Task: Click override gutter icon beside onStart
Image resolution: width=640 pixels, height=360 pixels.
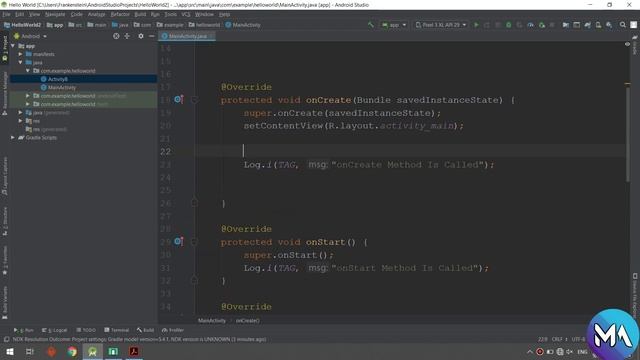Action: click(x=178, y=241)
